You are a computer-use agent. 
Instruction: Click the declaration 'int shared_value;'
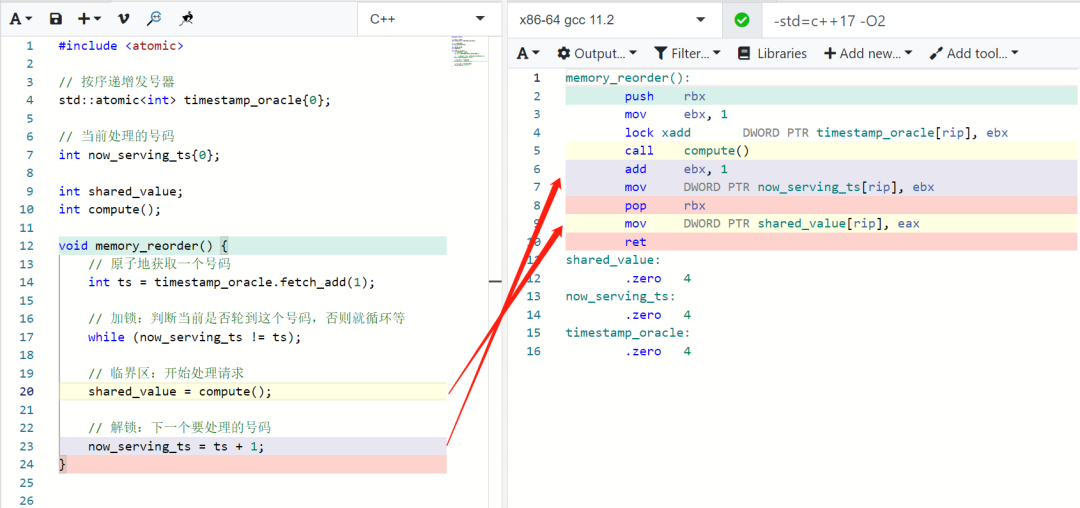pyautogui.click(x=121, y=191)
